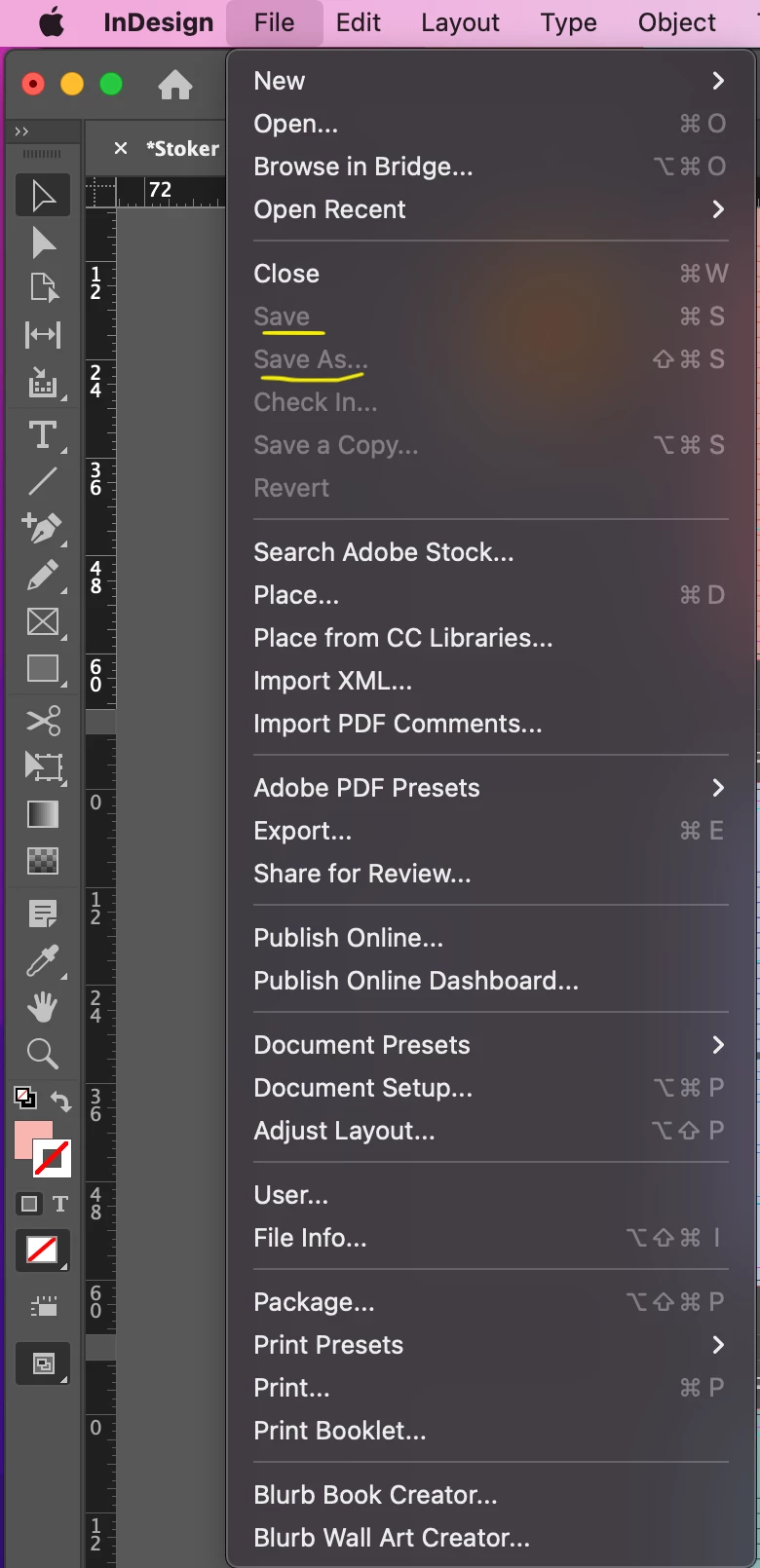Select the Line tool
The width and height of the screenshot is (760, 1568).
(x=43, y=481)
